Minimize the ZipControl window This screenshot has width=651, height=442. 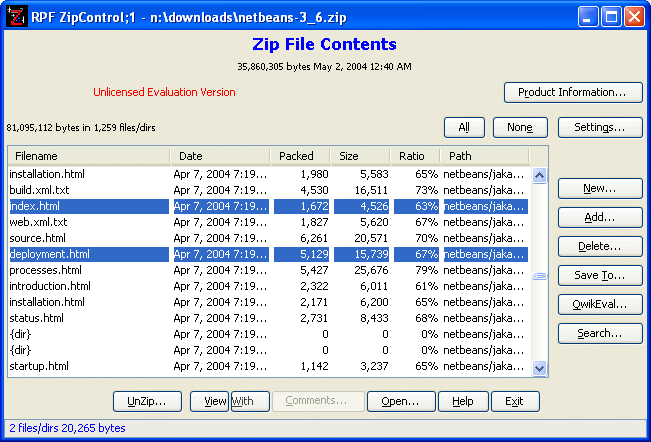click(587, 17)
